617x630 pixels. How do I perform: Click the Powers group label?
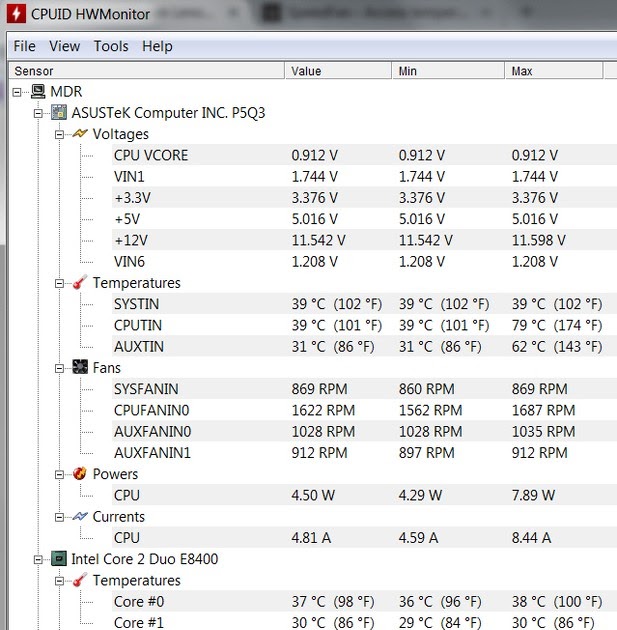coord(115,474)
